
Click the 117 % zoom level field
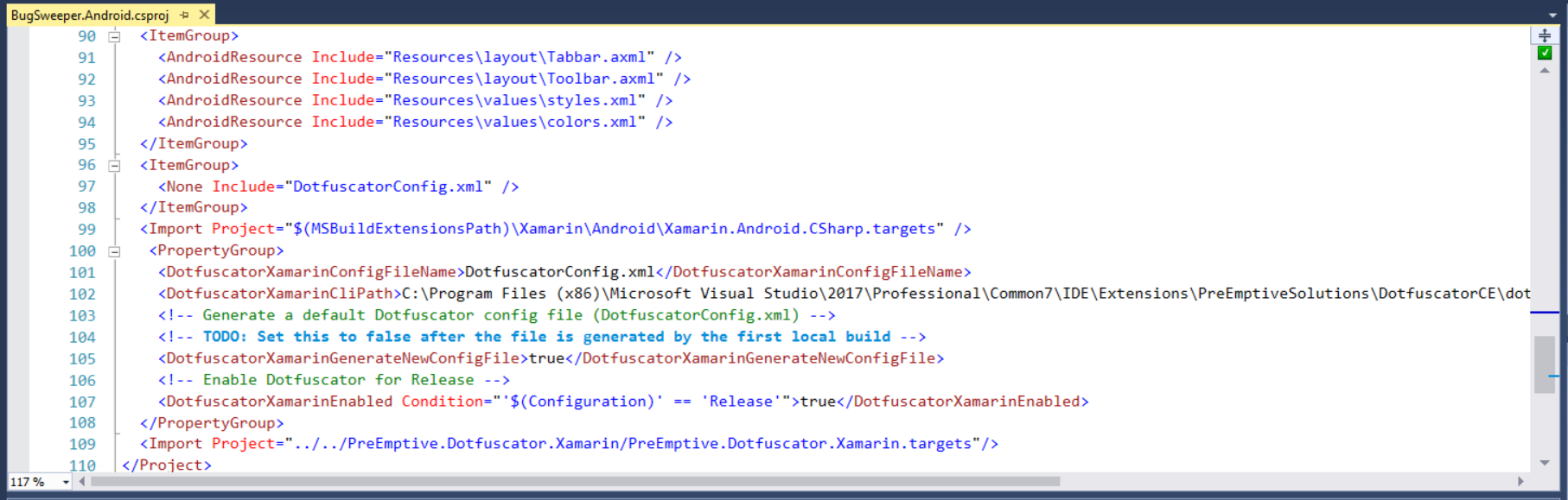tap(35, 482)
